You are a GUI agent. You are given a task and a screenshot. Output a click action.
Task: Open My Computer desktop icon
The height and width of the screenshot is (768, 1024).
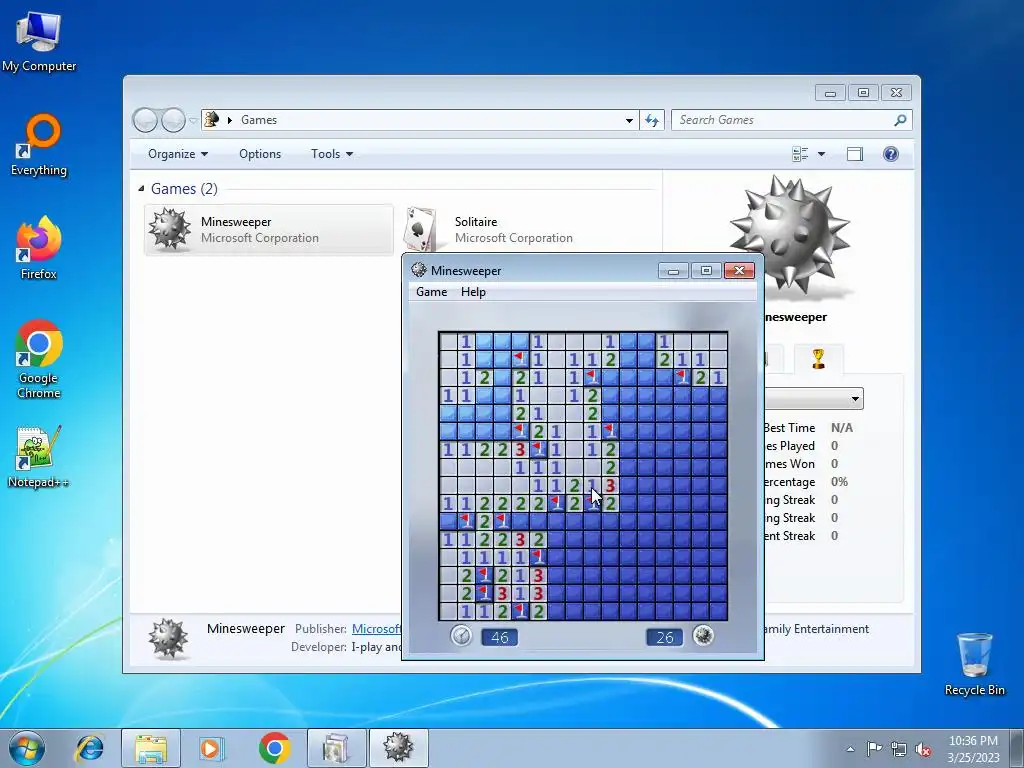click(x=39, y=40)
